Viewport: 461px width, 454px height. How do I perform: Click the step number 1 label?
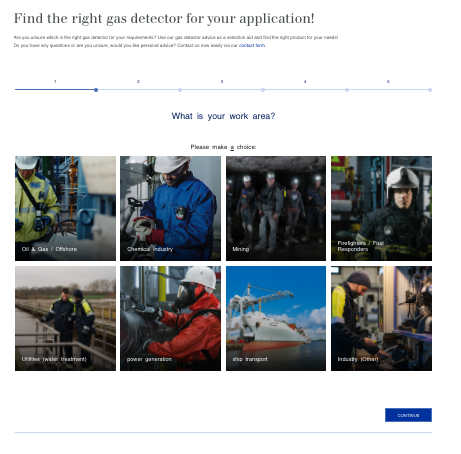coord(55,81)
